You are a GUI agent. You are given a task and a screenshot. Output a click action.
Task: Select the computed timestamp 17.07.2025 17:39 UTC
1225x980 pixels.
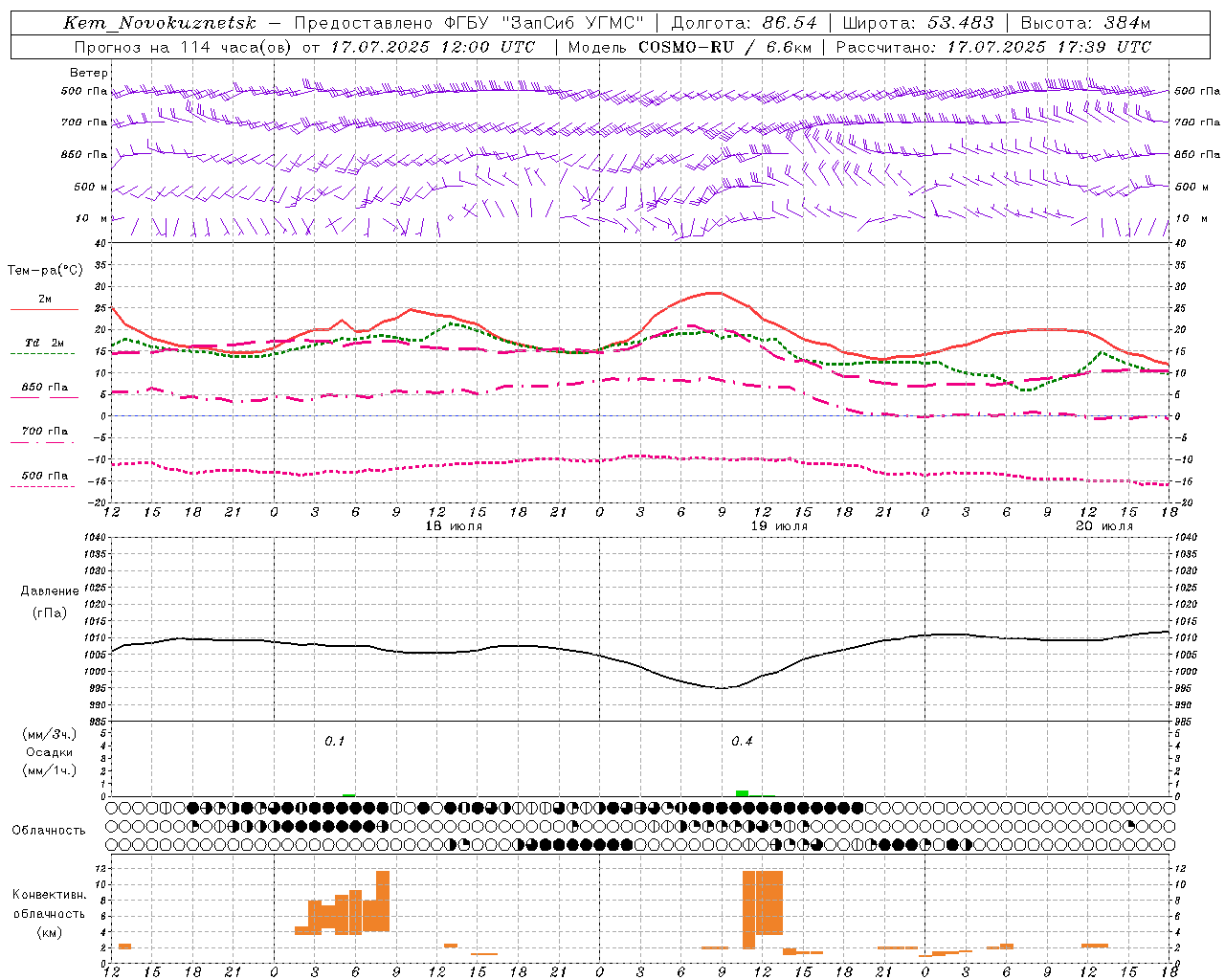1049,47
